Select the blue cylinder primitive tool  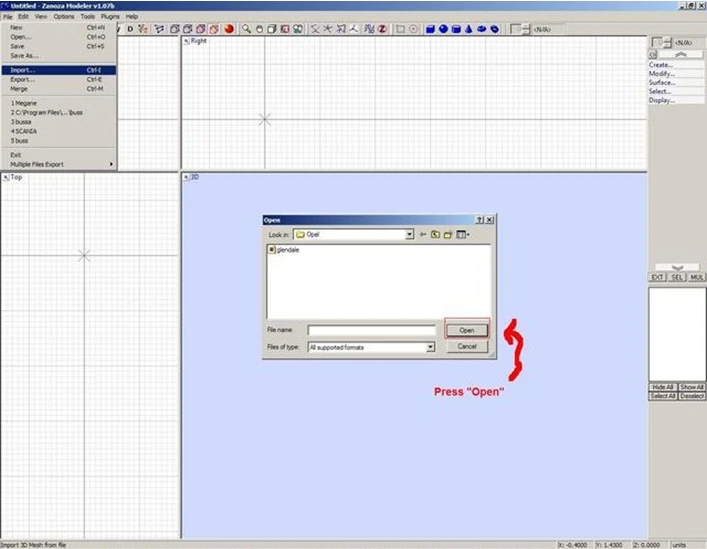coord(456,29)
